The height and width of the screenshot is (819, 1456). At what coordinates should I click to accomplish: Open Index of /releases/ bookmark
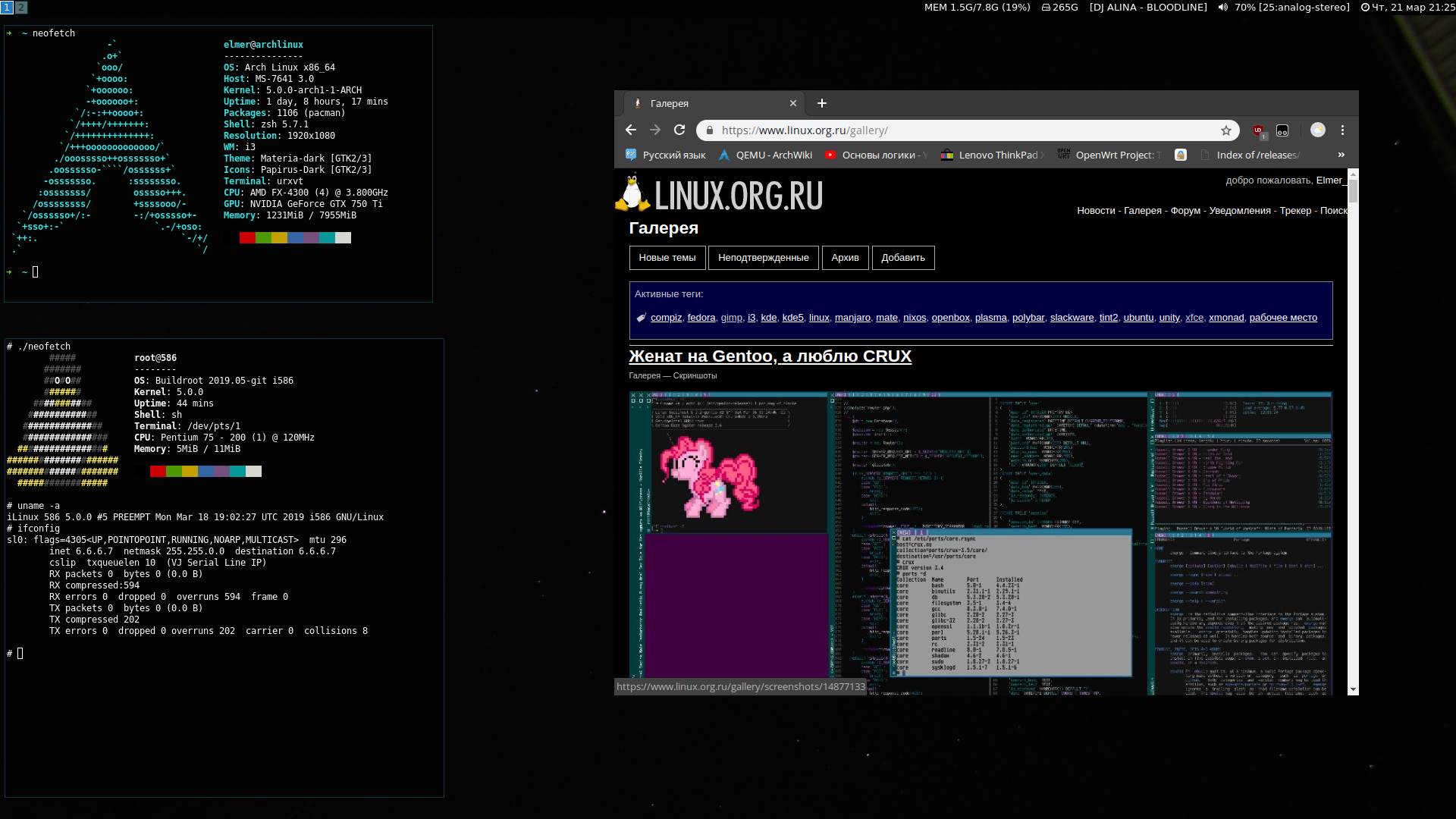point(1250,155)
